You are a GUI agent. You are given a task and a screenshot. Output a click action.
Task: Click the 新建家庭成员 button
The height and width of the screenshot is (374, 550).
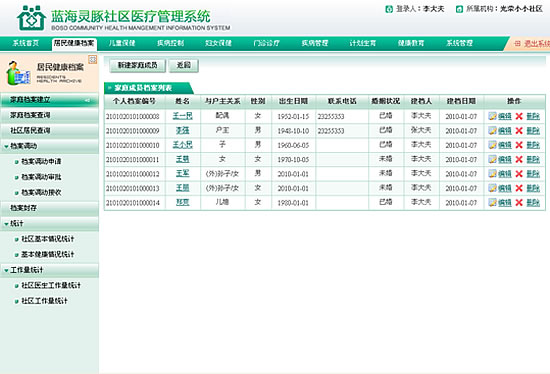(138, 65)
